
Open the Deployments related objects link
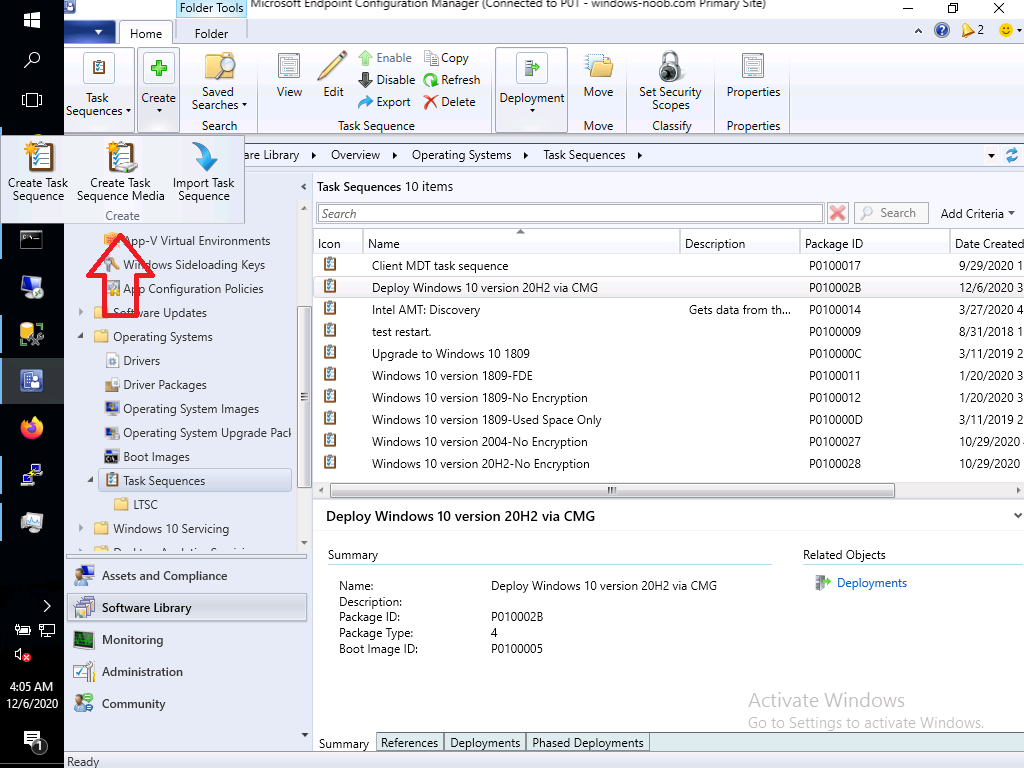[871, 583]
